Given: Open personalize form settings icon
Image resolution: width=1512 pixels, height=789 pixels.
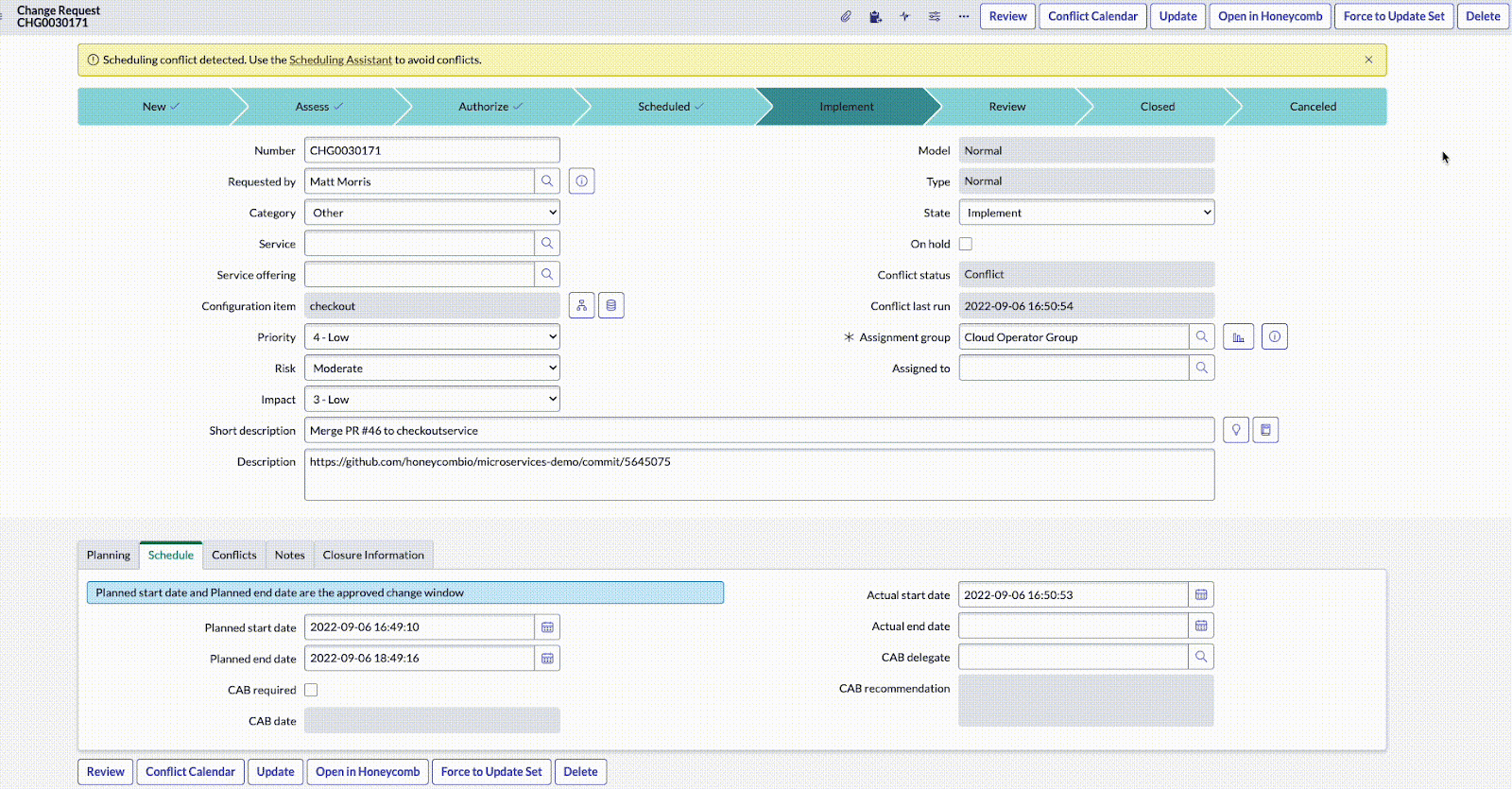Looking at the screenshot, I should pyautogui.click(x=934, y=16).
